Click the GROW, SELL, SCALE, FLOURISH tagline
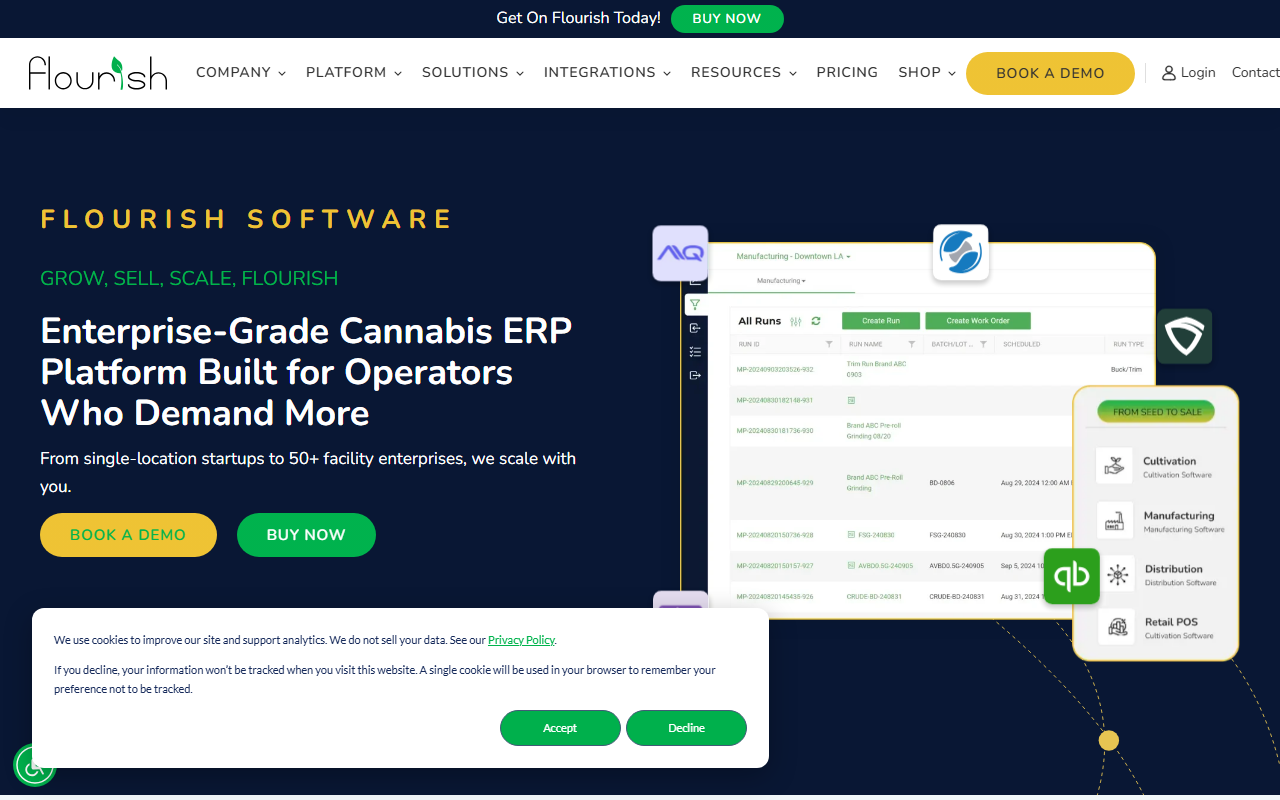 (189, 278)
